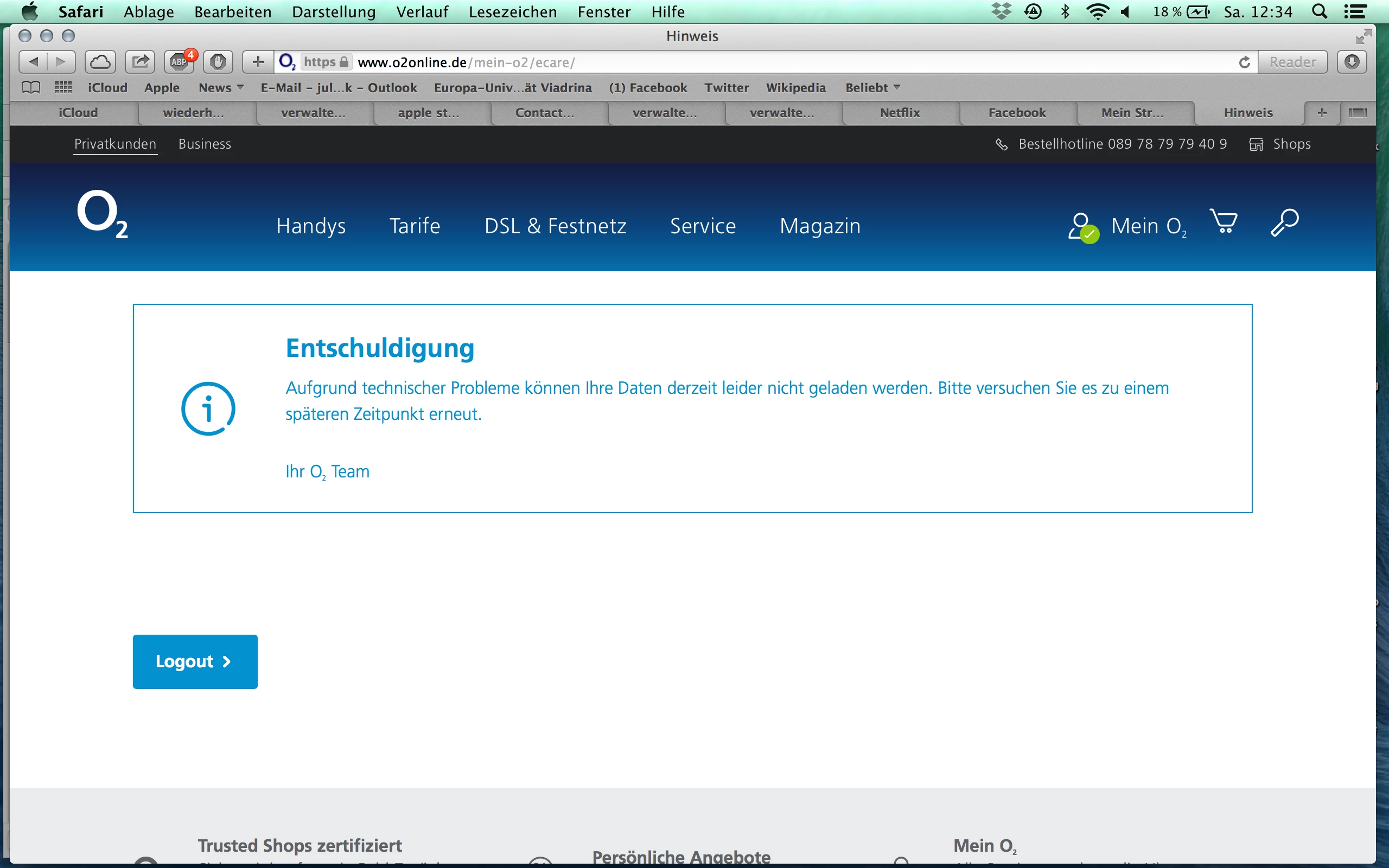
Task: Click the Adblock Plus extension icon
Action: 180,62
